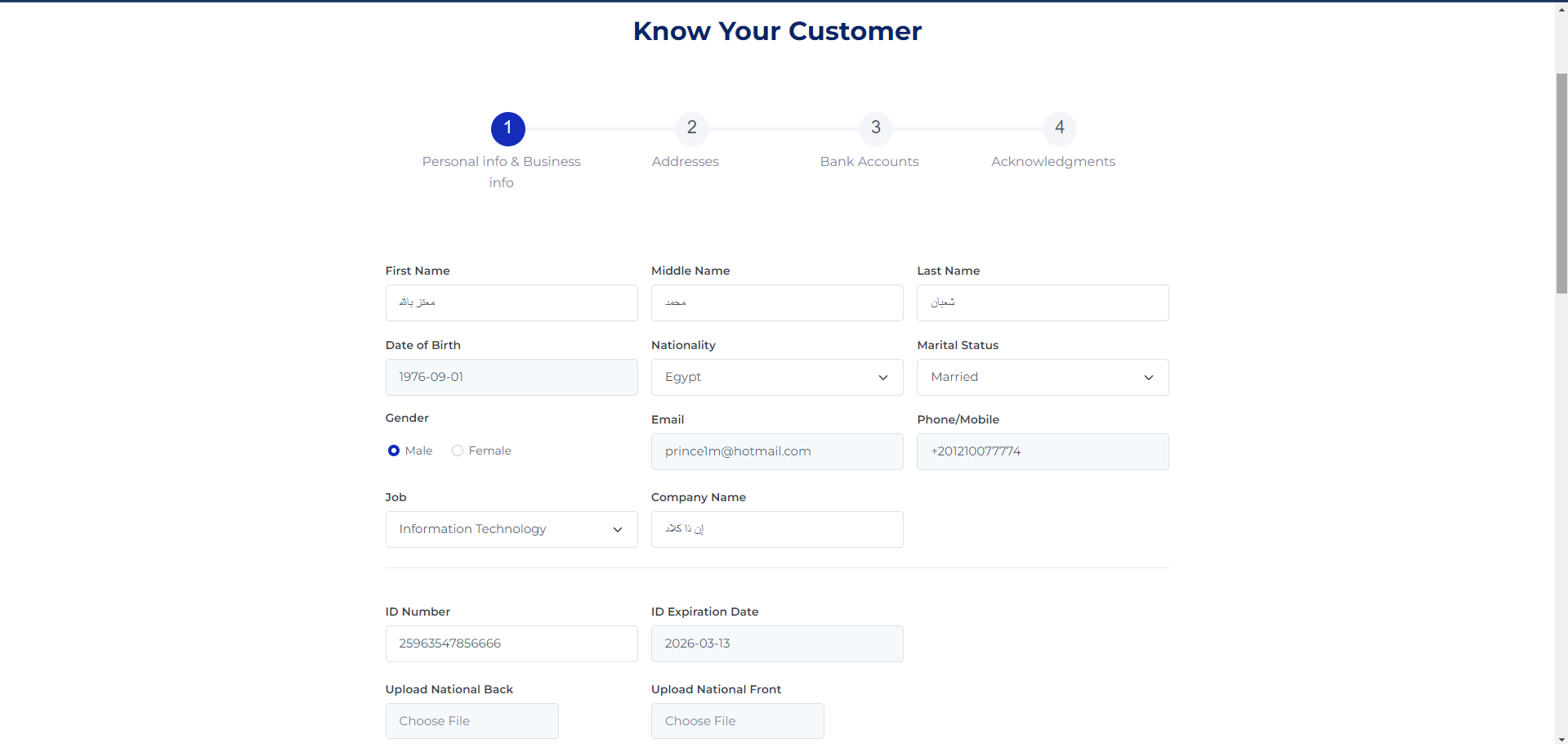Screen dimensions: 1568x744
Task: Click the Company Name input
Action: pos(776,529)
